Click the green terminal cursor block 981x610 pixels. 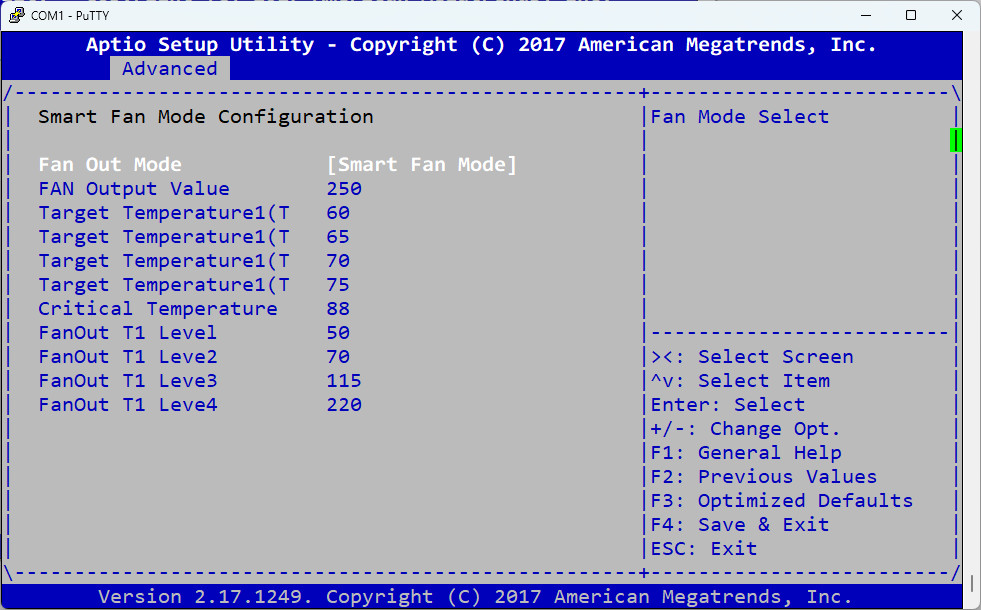pyautogui.click(x=955, y=140)
